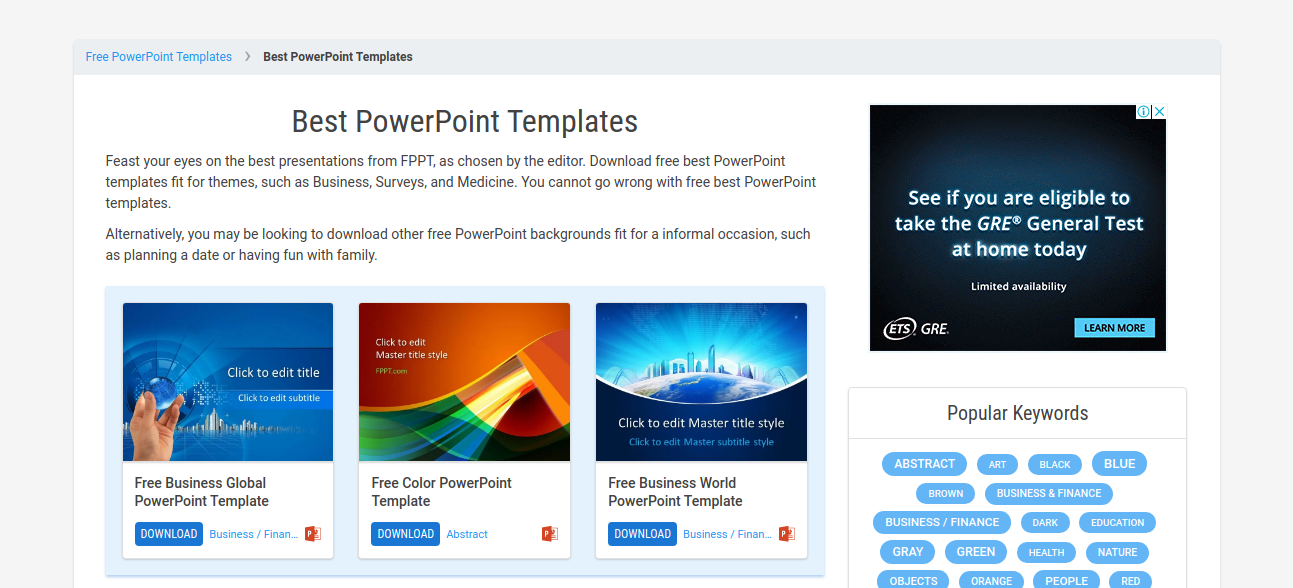Viewport: 1293px width, 588px height.
Task: Click the PowerPoint icon on Free Business World card
Action: pos(786,534)
